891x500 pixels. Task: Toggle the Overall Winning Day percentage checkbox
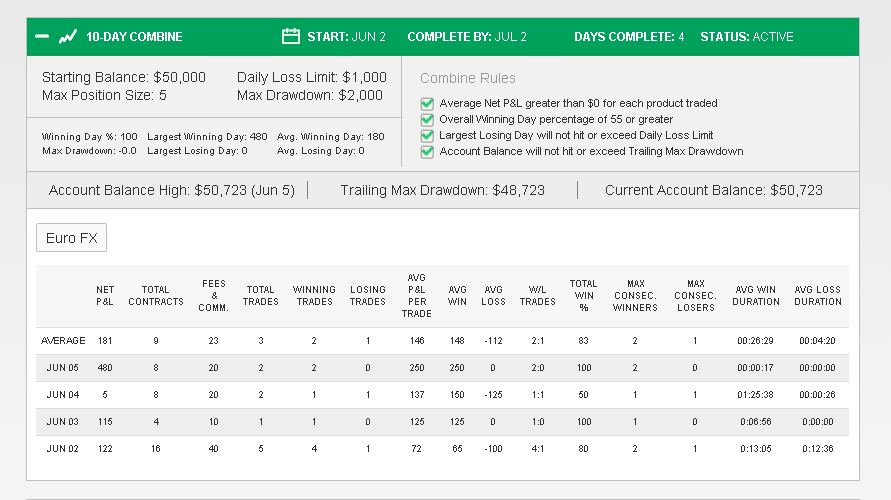[427, 119]
